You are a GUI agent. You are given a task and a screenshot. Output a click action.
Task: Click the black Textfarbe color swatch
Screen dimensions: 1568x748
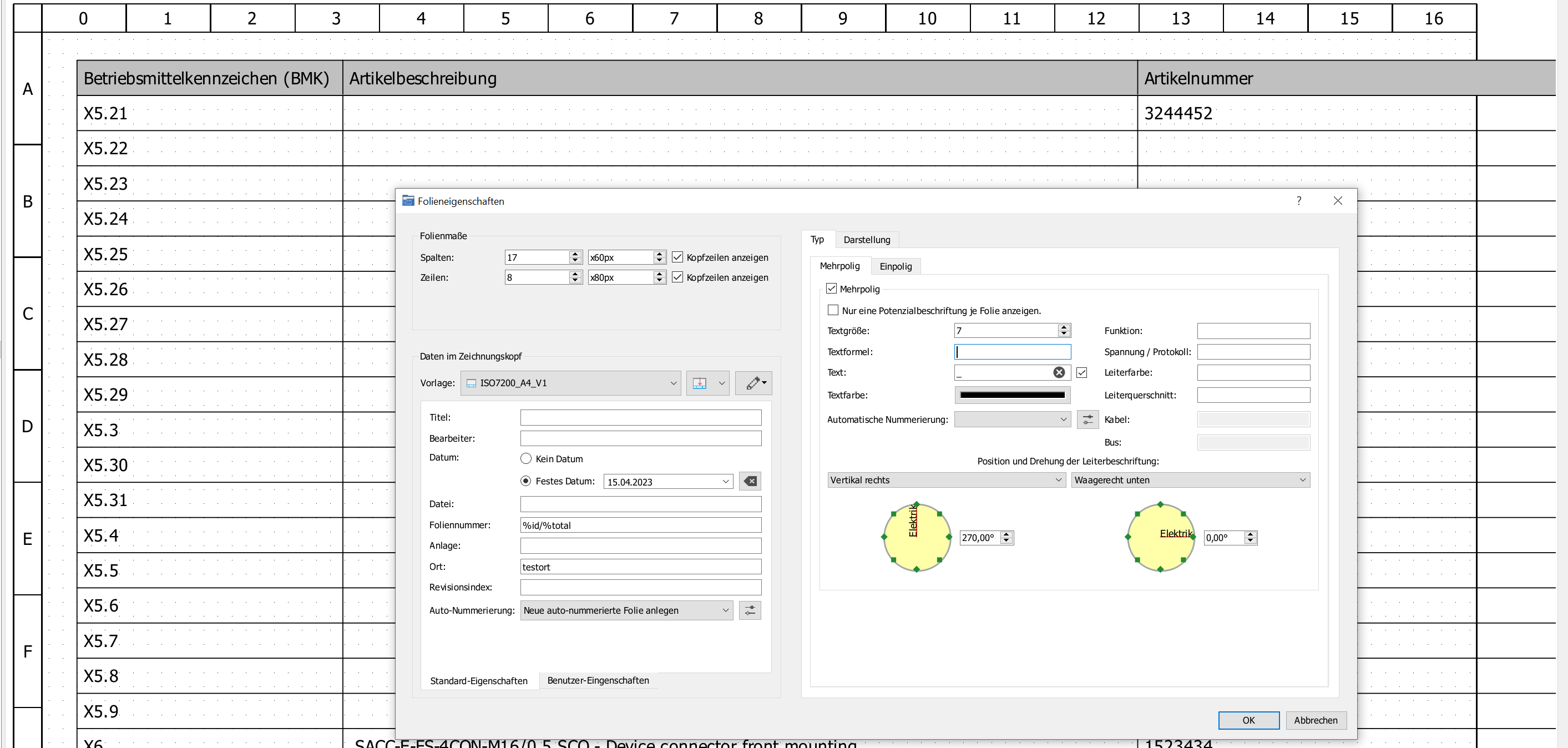coord(1011,395)
